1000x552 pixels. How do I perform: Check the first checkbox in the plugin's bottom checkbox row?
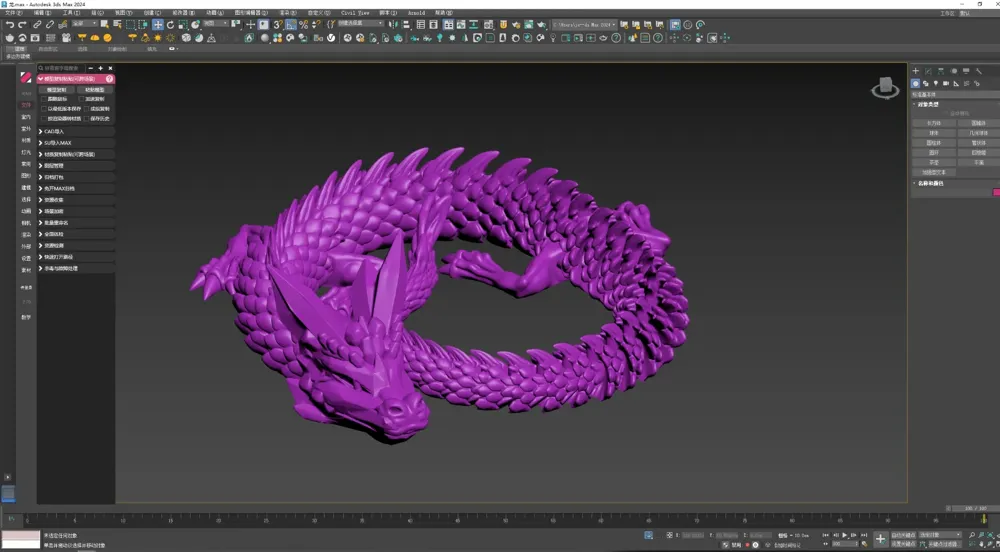pyautogui.click(x=44, y=119)
